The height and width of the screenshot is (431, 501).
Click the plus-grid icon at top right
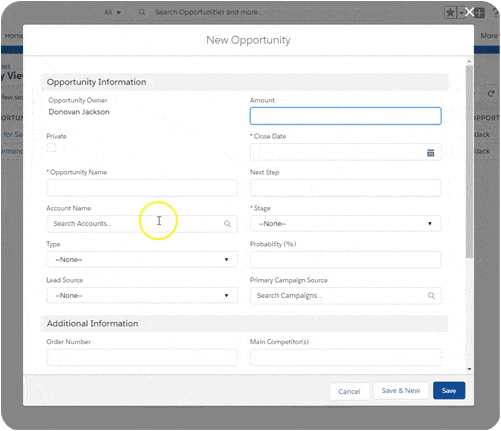(479, 13)
